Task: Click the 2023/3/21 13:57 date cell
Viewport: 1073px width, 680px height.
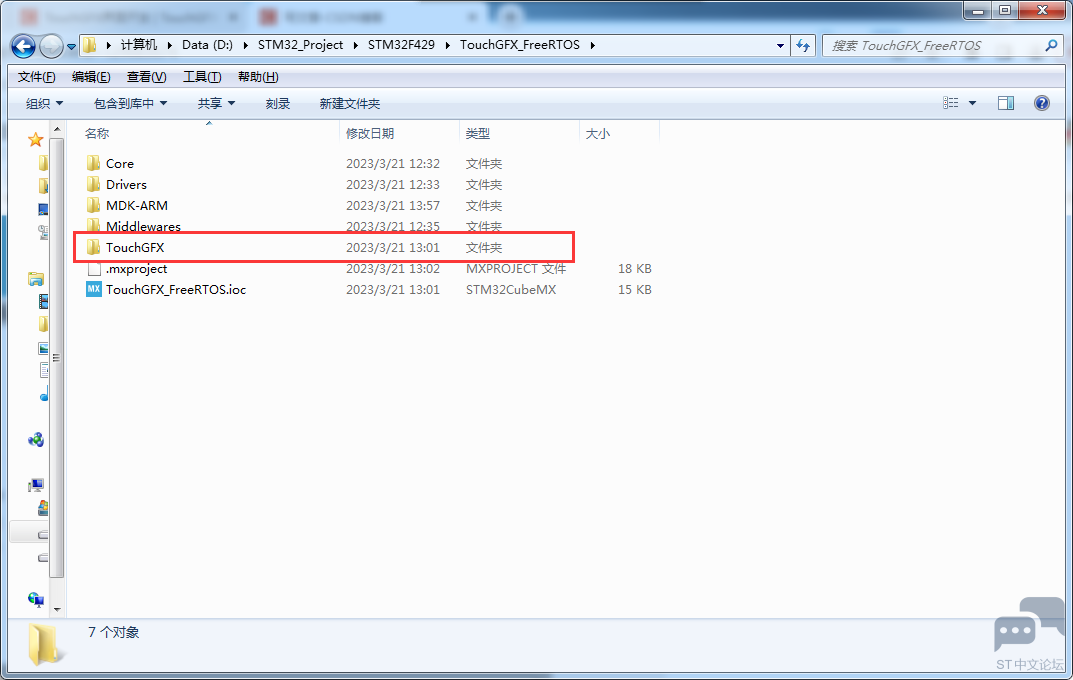Action: pos(393,205)
